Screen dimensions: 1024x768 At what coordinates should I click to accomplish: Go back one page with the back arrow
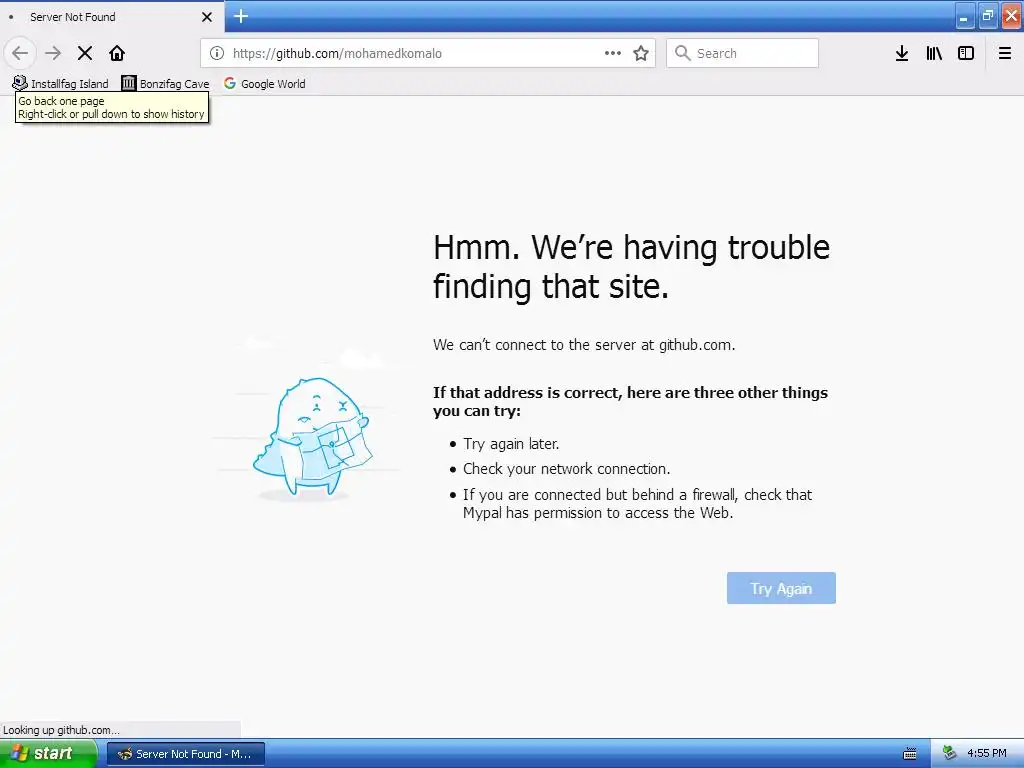point(20,53)
